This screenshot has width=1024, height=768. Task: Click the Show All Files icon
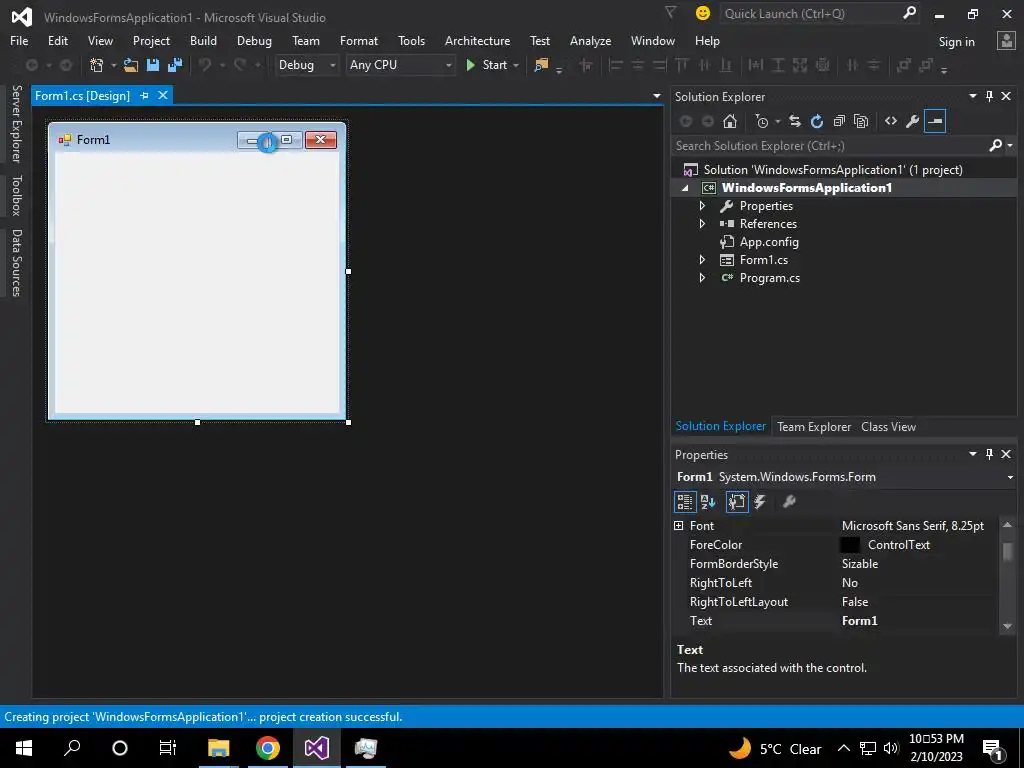point(861,121)
